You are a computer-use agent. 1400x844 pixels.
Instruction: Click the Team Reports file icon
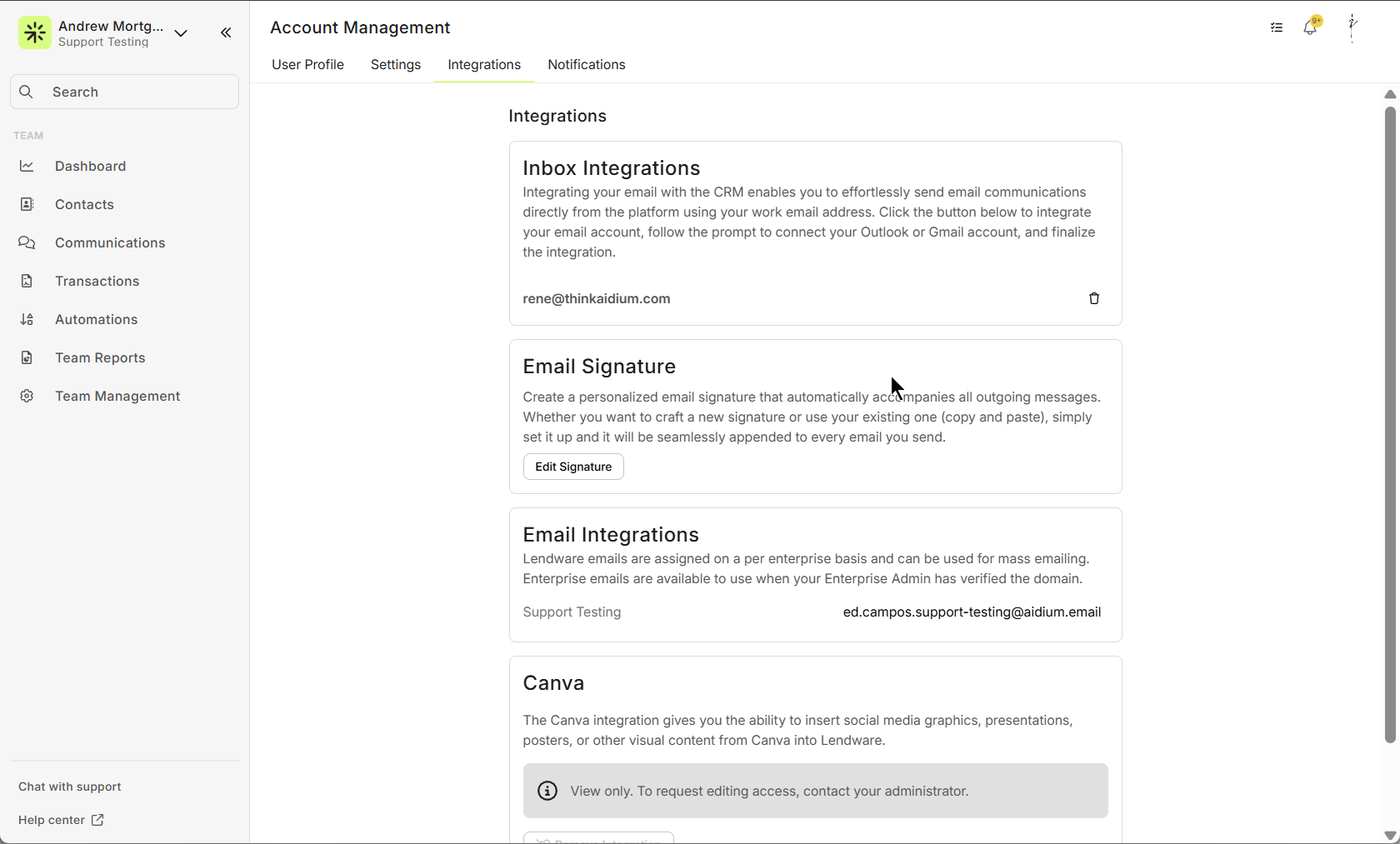(27, 357)
